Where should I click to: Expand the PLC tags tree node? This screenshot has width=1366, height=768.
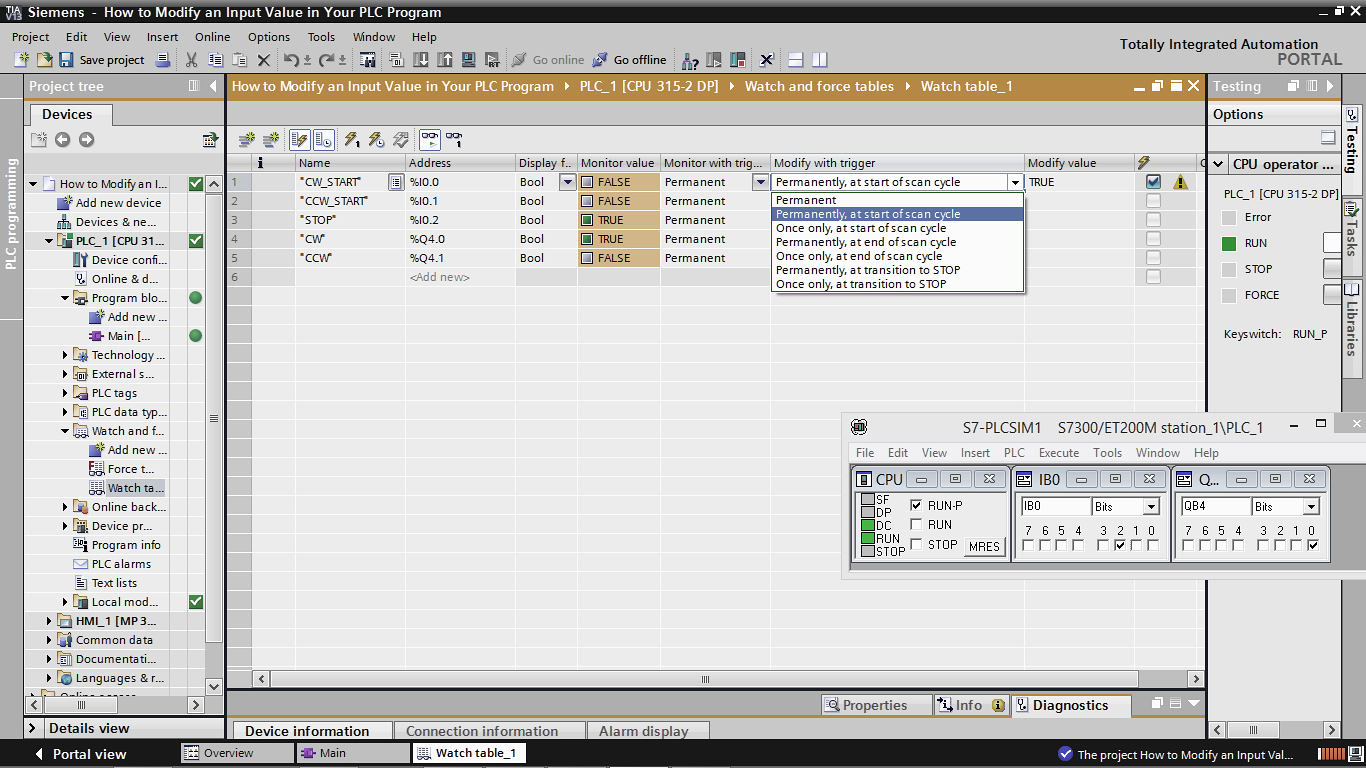(66, 393)
